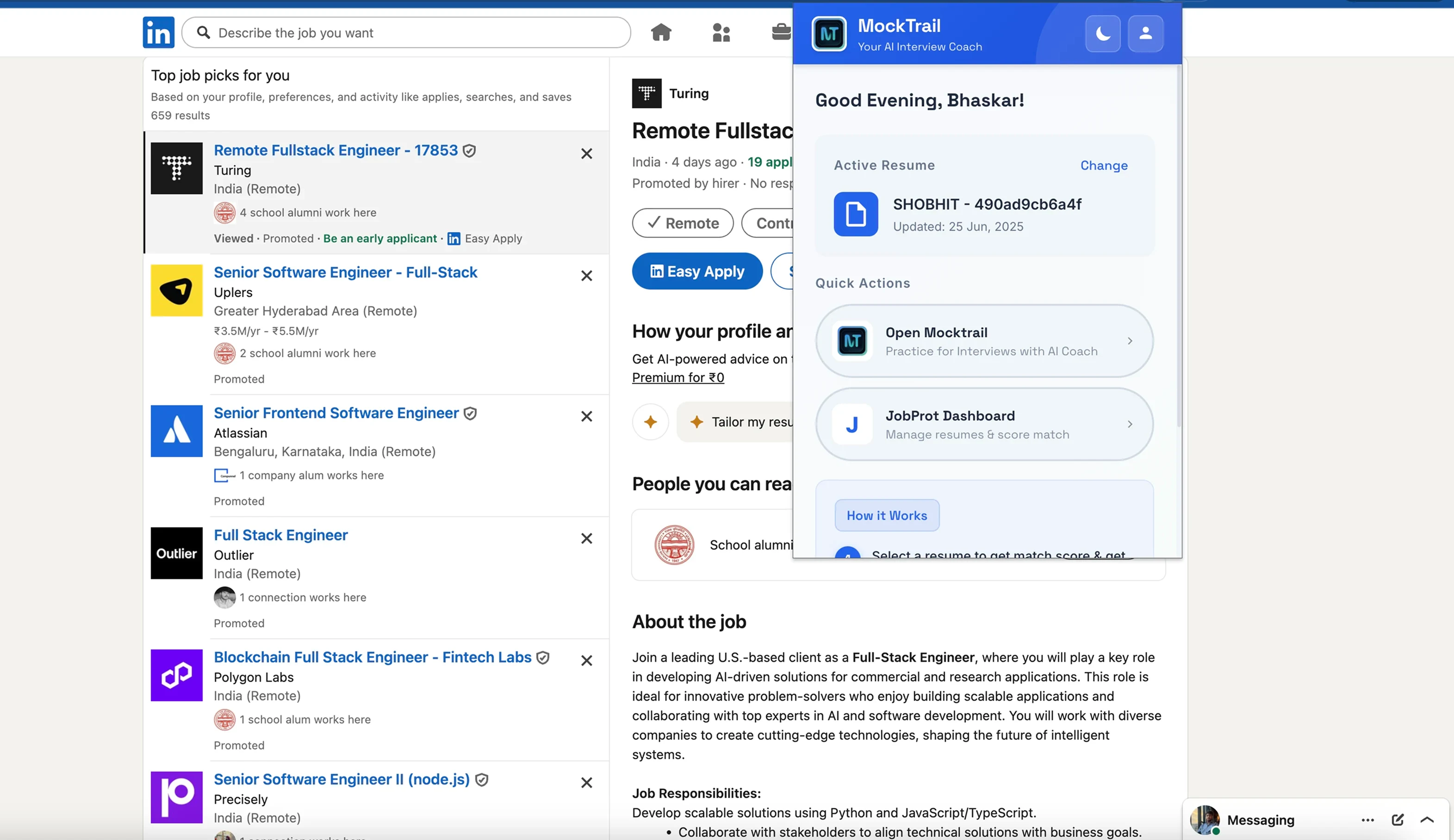Click Turing logo in job details
Image resolution: width=1454 pixels, height=840 pixels.
coord(647,93)
